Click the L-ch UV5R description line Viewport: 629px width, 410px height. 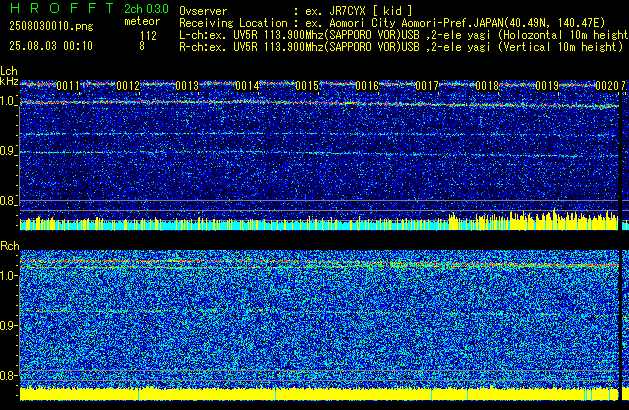pos(404,35)
